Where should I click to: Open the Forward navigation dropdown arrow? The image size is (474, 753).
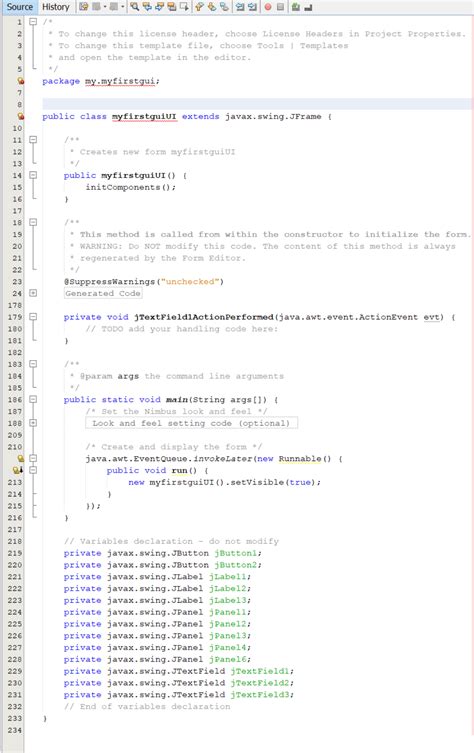123,7
